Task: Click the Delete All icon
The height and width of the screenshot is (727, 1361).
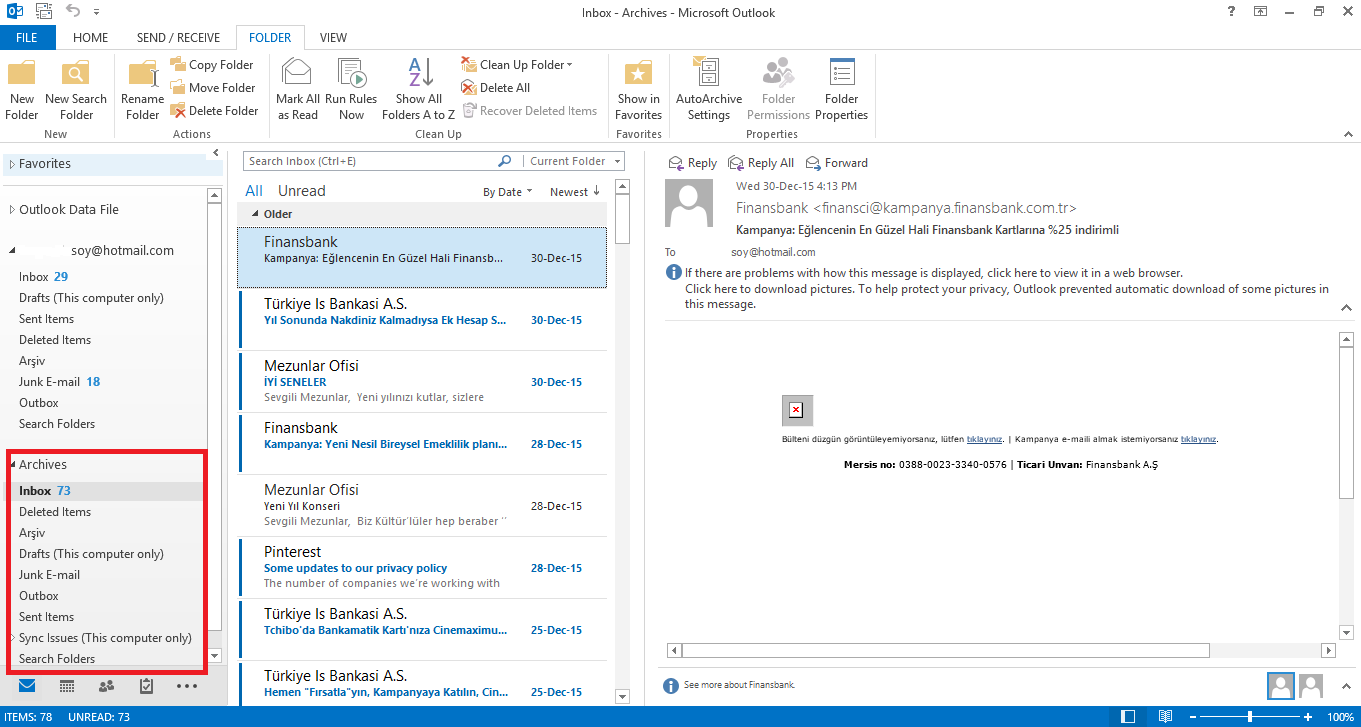Action: point(495,87)
